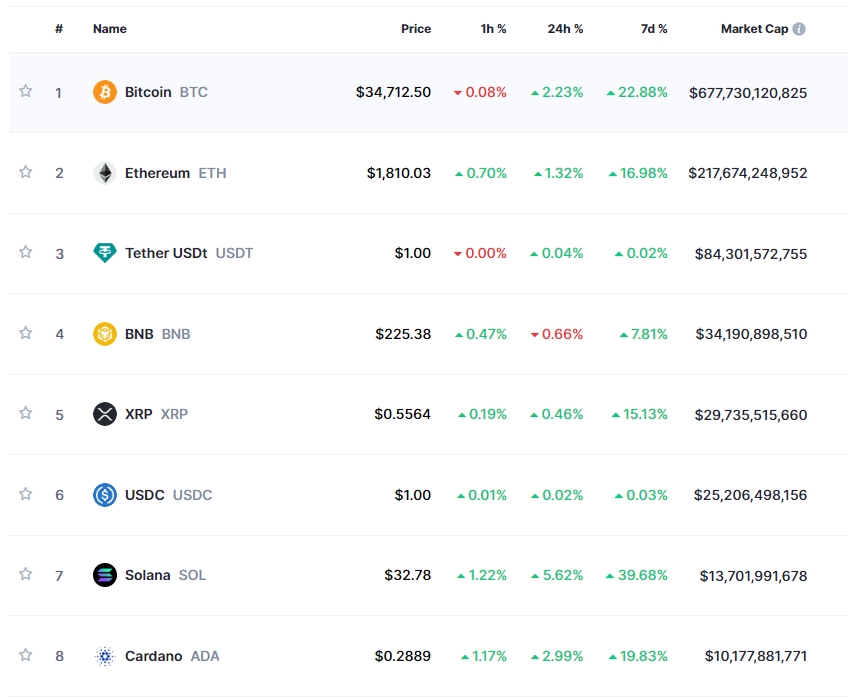Click the Ethereum diamond logo icon
This screenshot has width=848, height=699.
pos(105,173)
